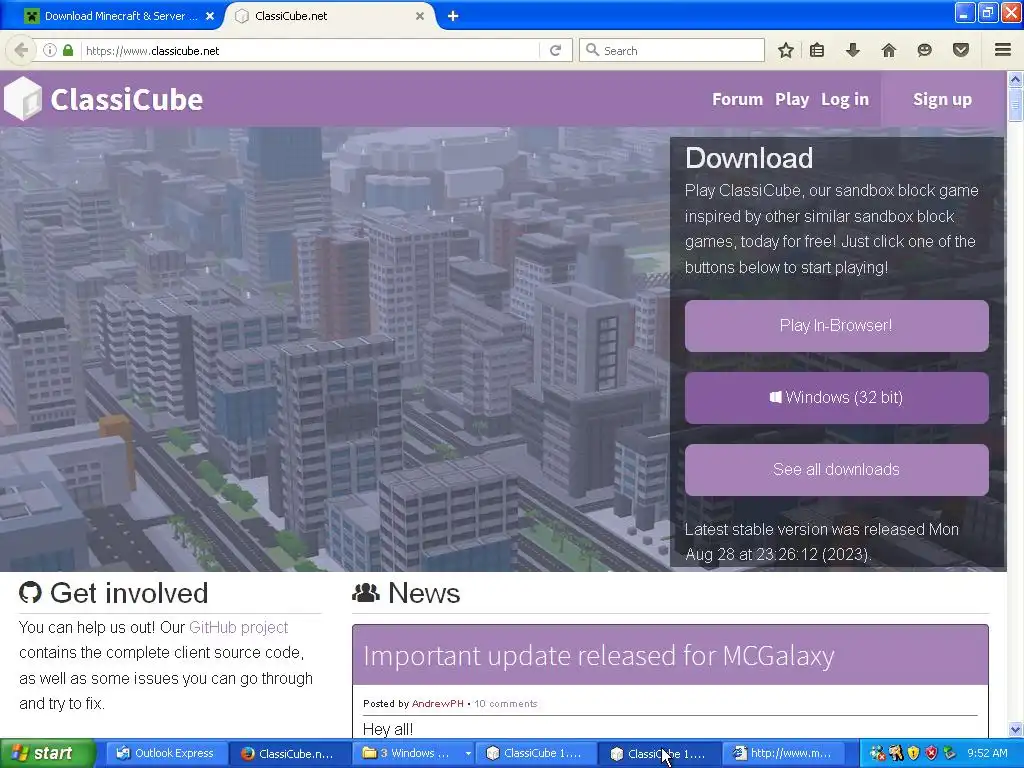1024x768 pixels.
Task: Click the Play In-Browser! button
Action: tap(837, 326)
